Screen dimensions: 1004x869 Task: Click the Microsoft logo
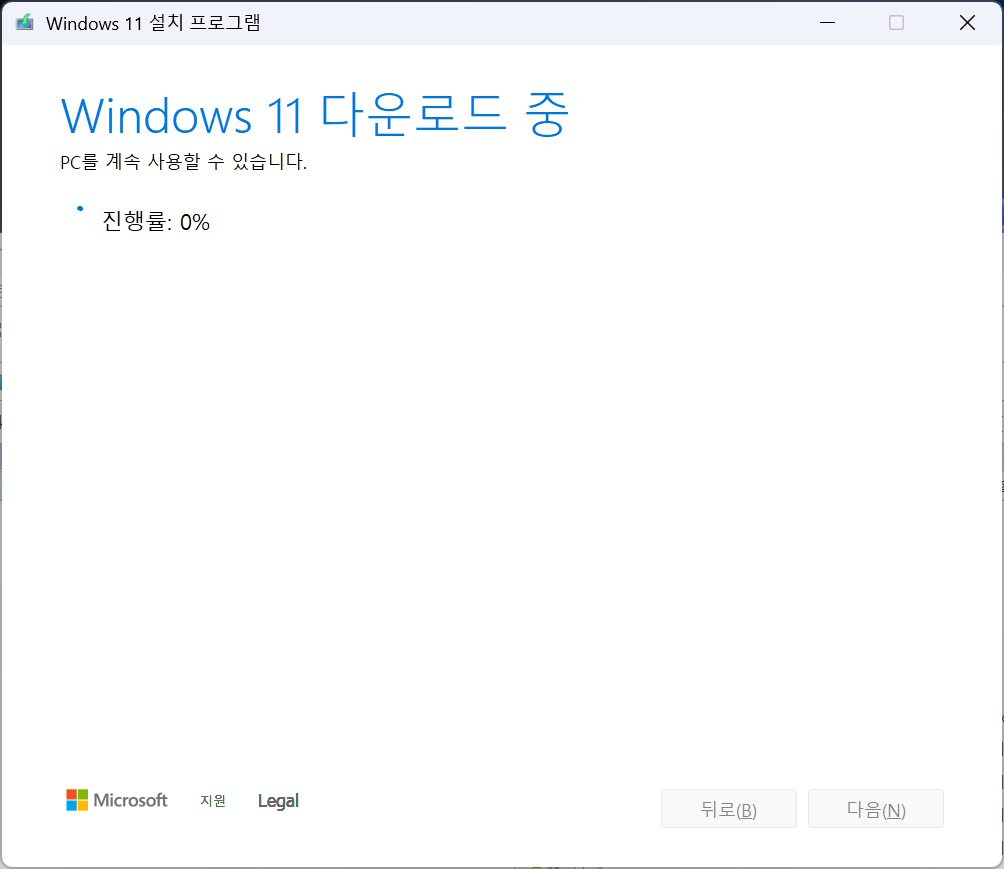[117, 800]
